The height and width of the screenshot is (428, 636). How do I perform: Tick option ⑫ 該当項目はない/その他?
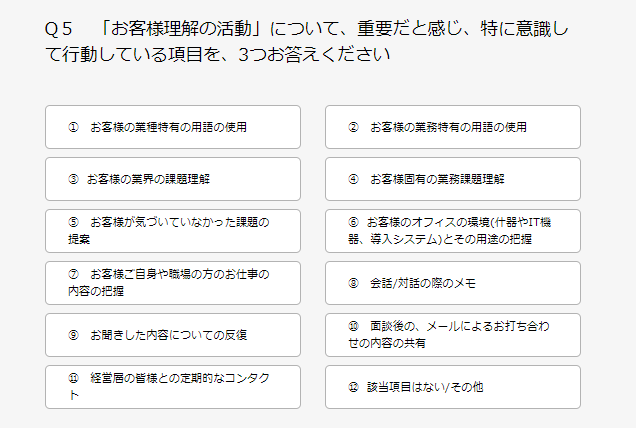coord(453,387)
